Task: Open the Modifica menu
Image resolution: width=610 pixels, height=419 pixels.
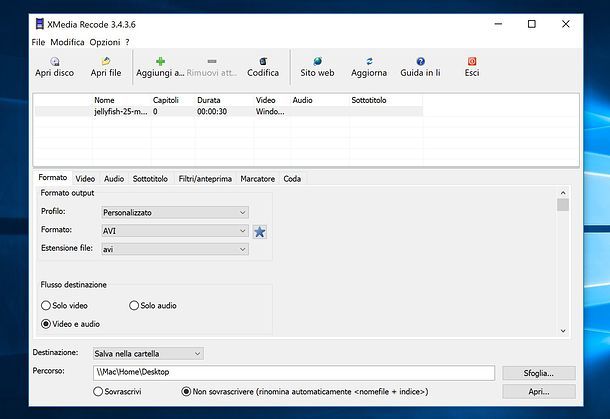Action: (67, 42)
